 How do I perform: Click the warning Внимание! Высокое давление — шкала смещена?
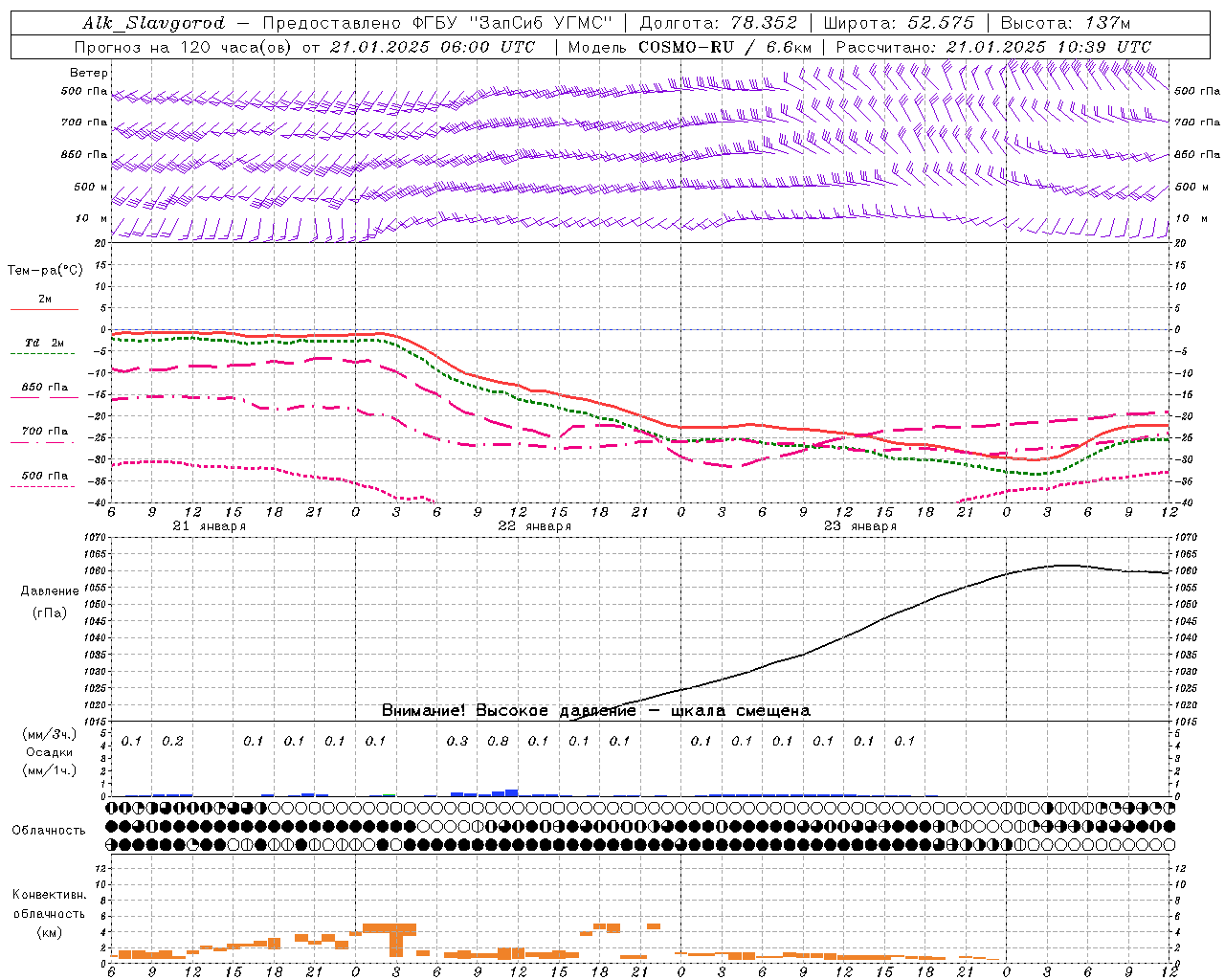click(596, 711)
